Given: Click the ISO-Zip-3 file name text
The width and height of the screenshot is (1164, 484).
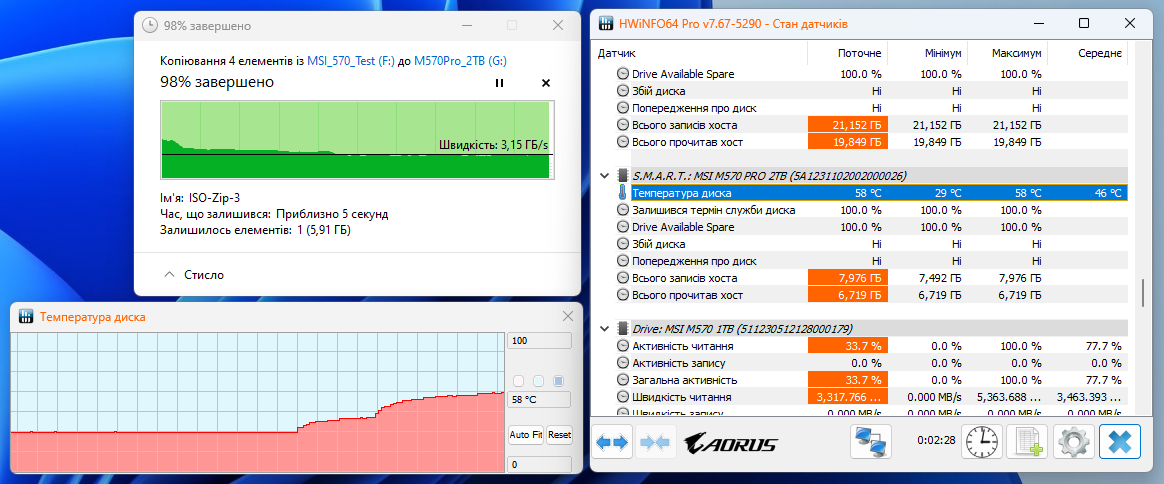Looking at the screenshot, I should (214, 198).
